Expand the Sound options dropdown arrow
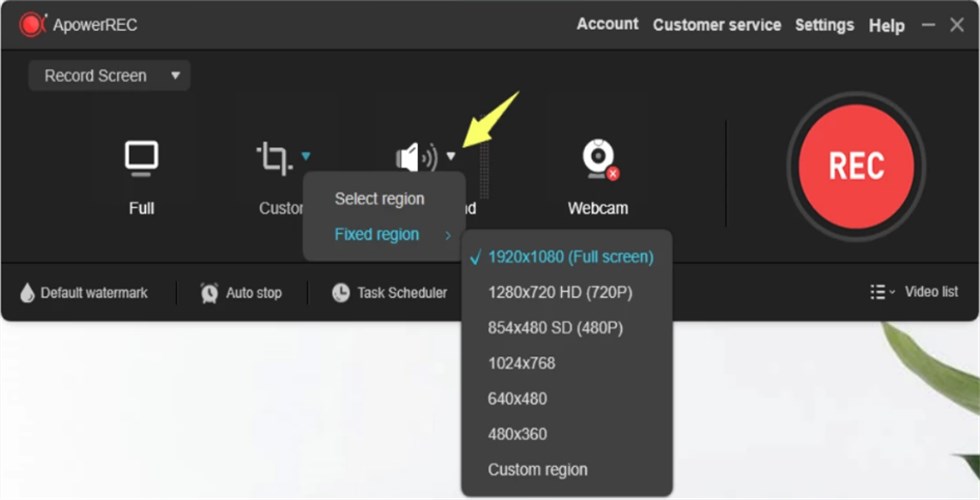This screenshot has width=980, height=500. (451, 156)
